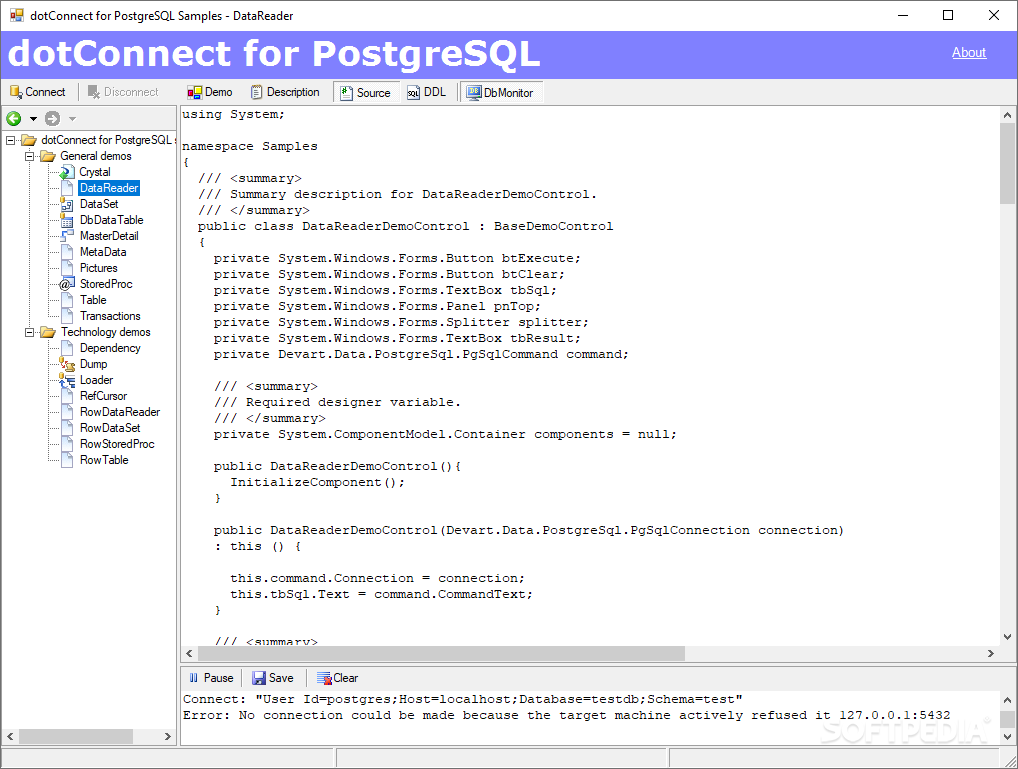Click the 'public class DataReaderDemoControl' line
1018x769 pixels.
click(406, 227)
